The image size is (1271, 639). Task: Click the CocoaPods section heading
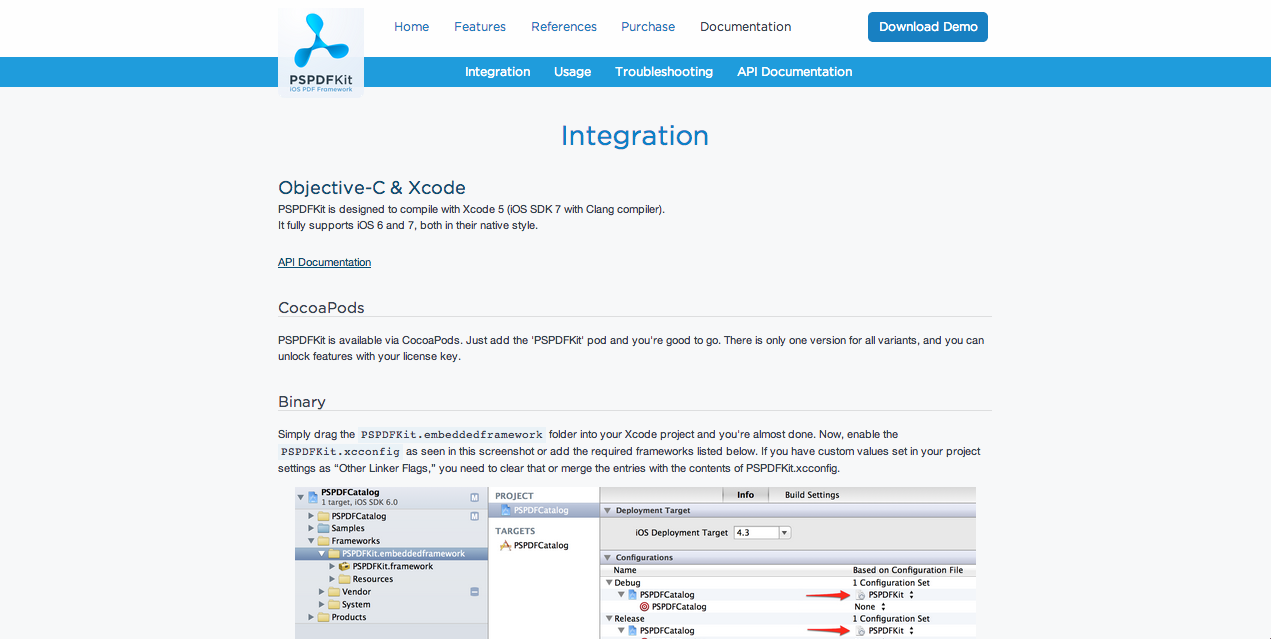321,308
